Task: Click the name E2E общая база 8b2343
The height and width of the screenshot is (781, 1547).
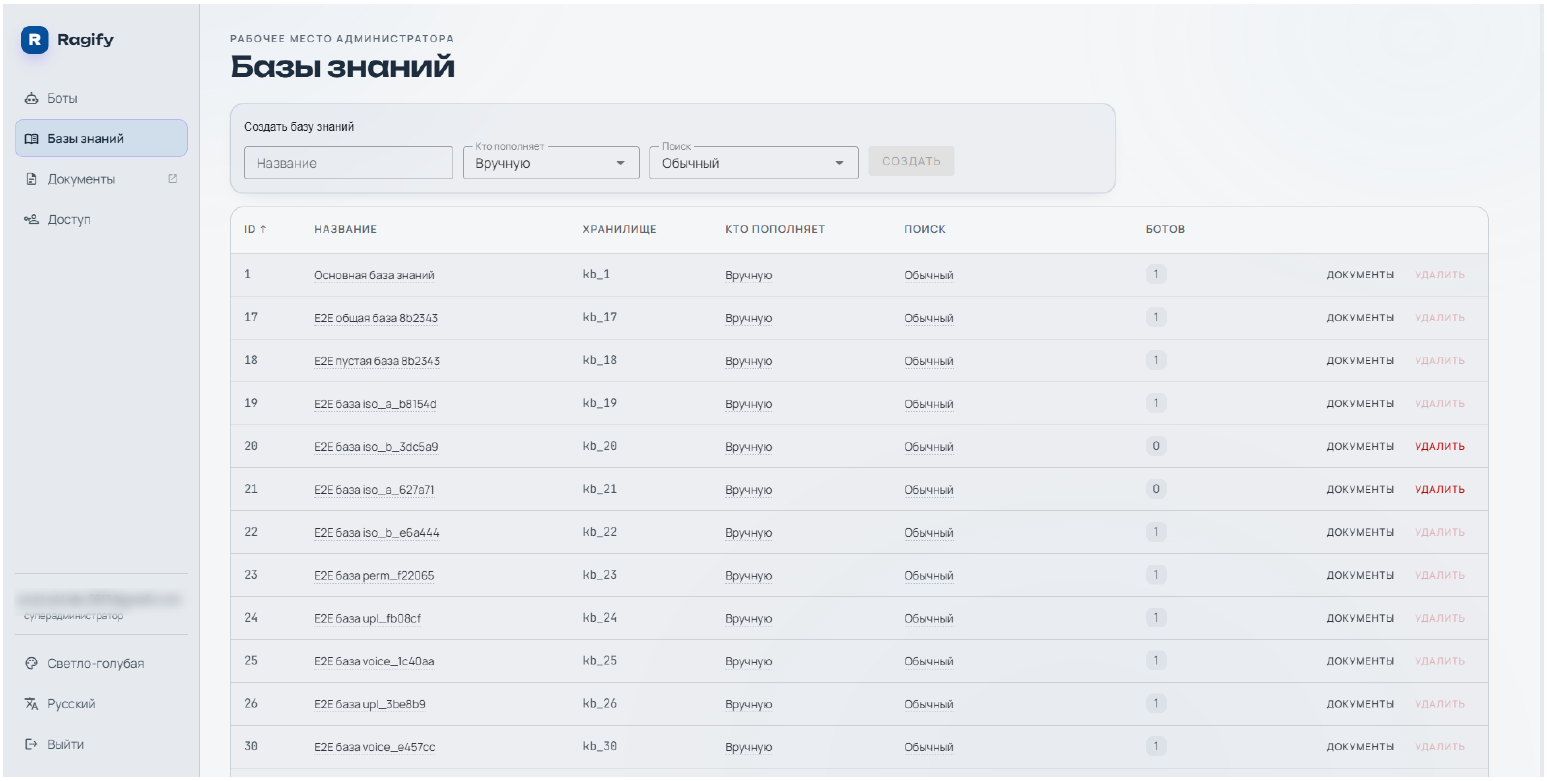Action: [x=376, y=318]
